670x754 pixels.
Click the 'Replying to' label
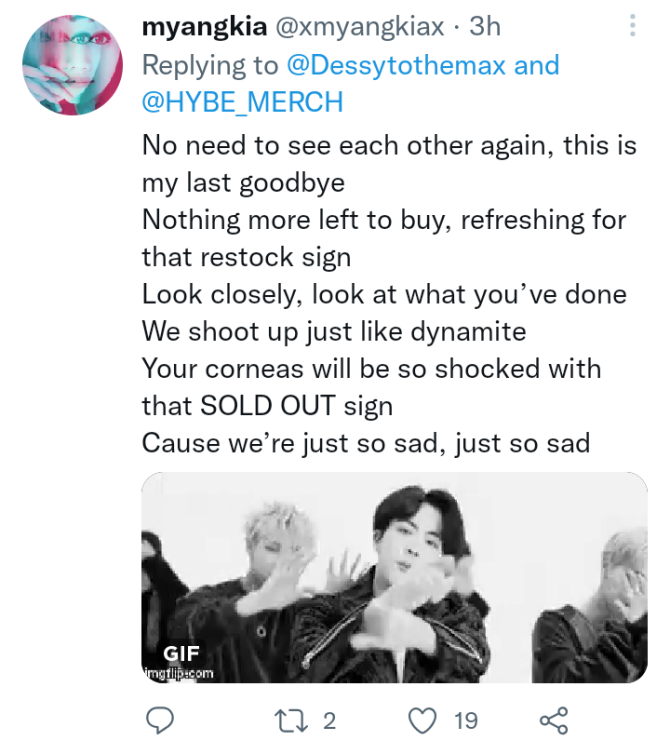point(210,66)
